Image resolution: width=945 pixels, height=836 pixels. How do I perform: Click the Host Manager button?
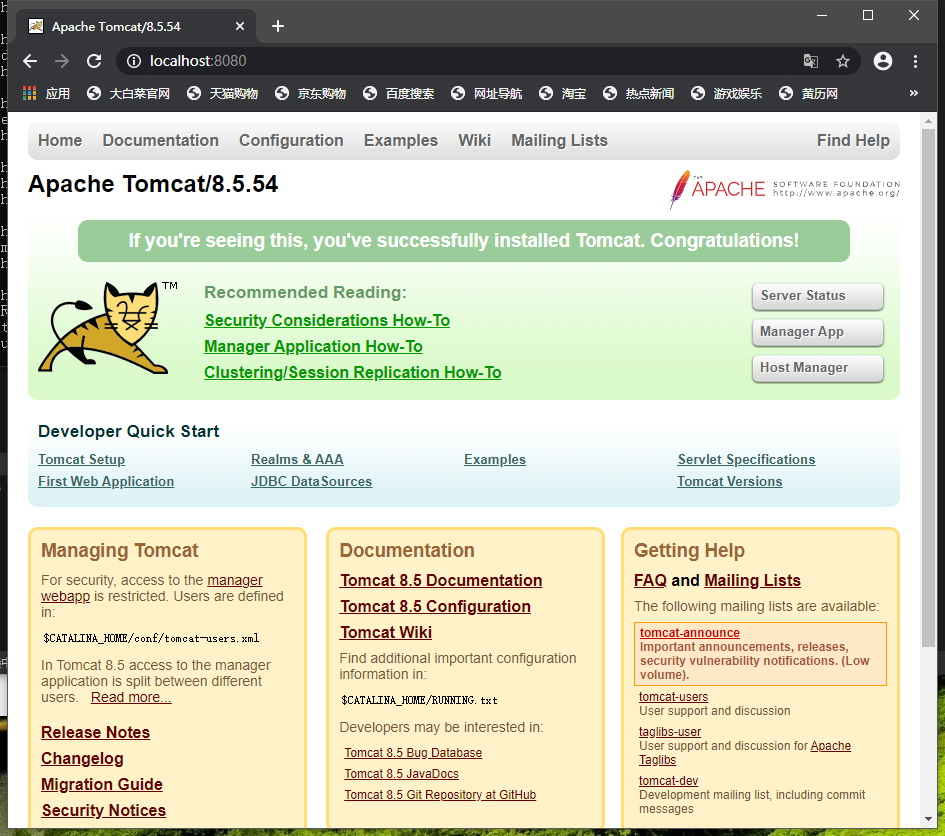[817, 368]
